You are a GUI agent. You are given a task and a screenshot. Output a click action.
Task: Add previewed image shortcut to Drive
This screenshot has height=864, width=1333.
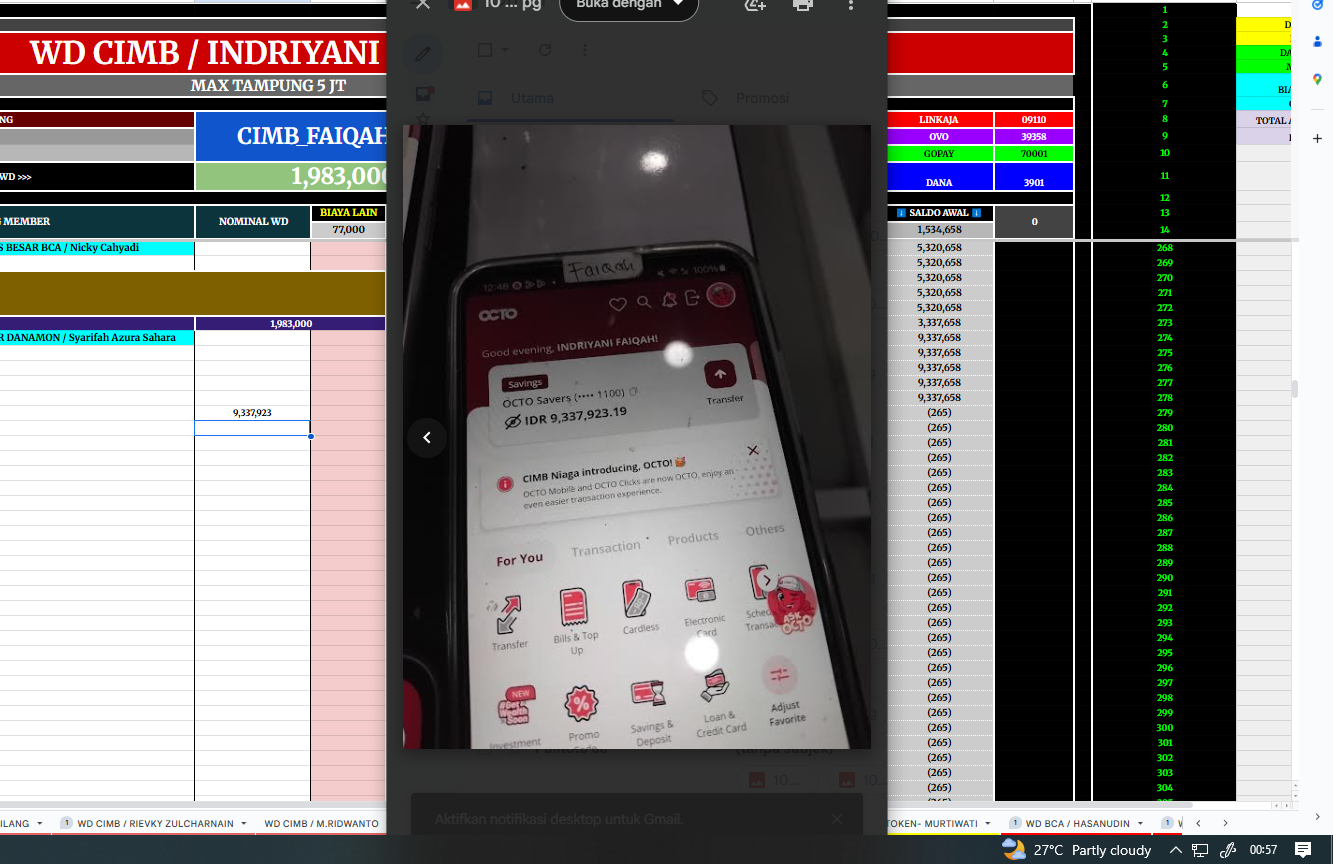pos(755,5)
